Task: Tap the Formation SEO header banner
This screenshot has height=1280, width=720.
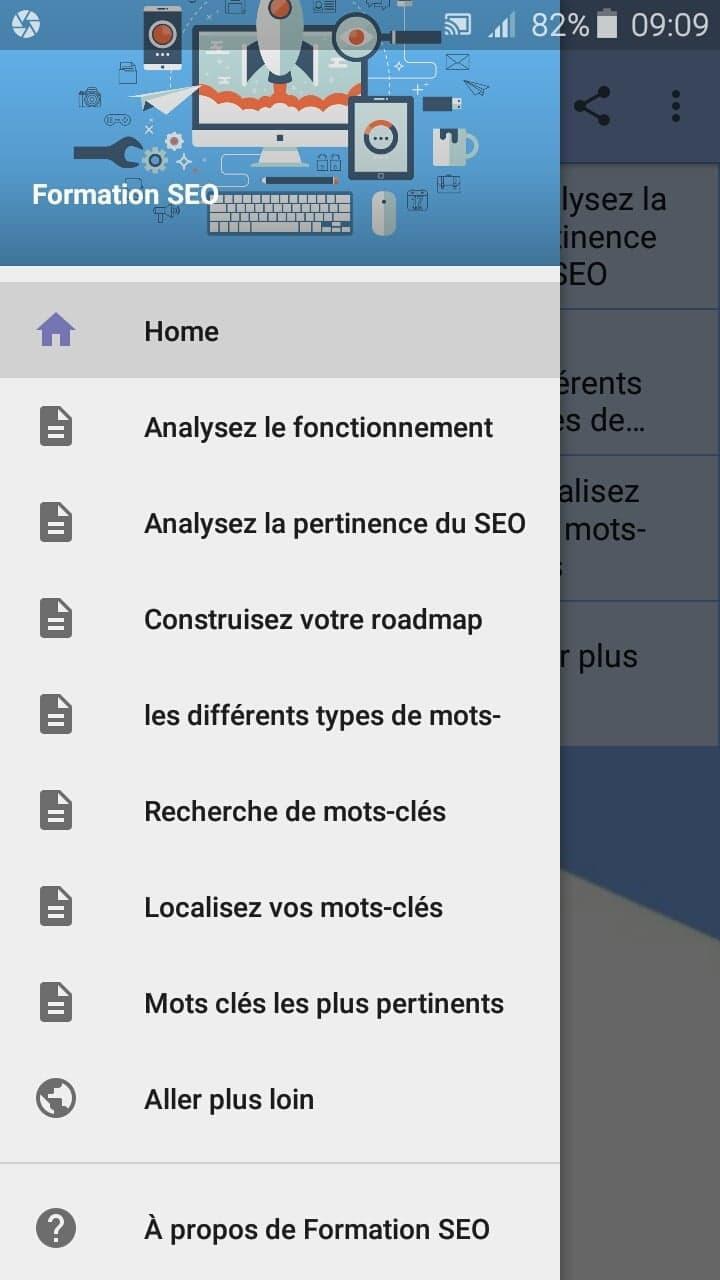Action: click(x=280, y=140)
